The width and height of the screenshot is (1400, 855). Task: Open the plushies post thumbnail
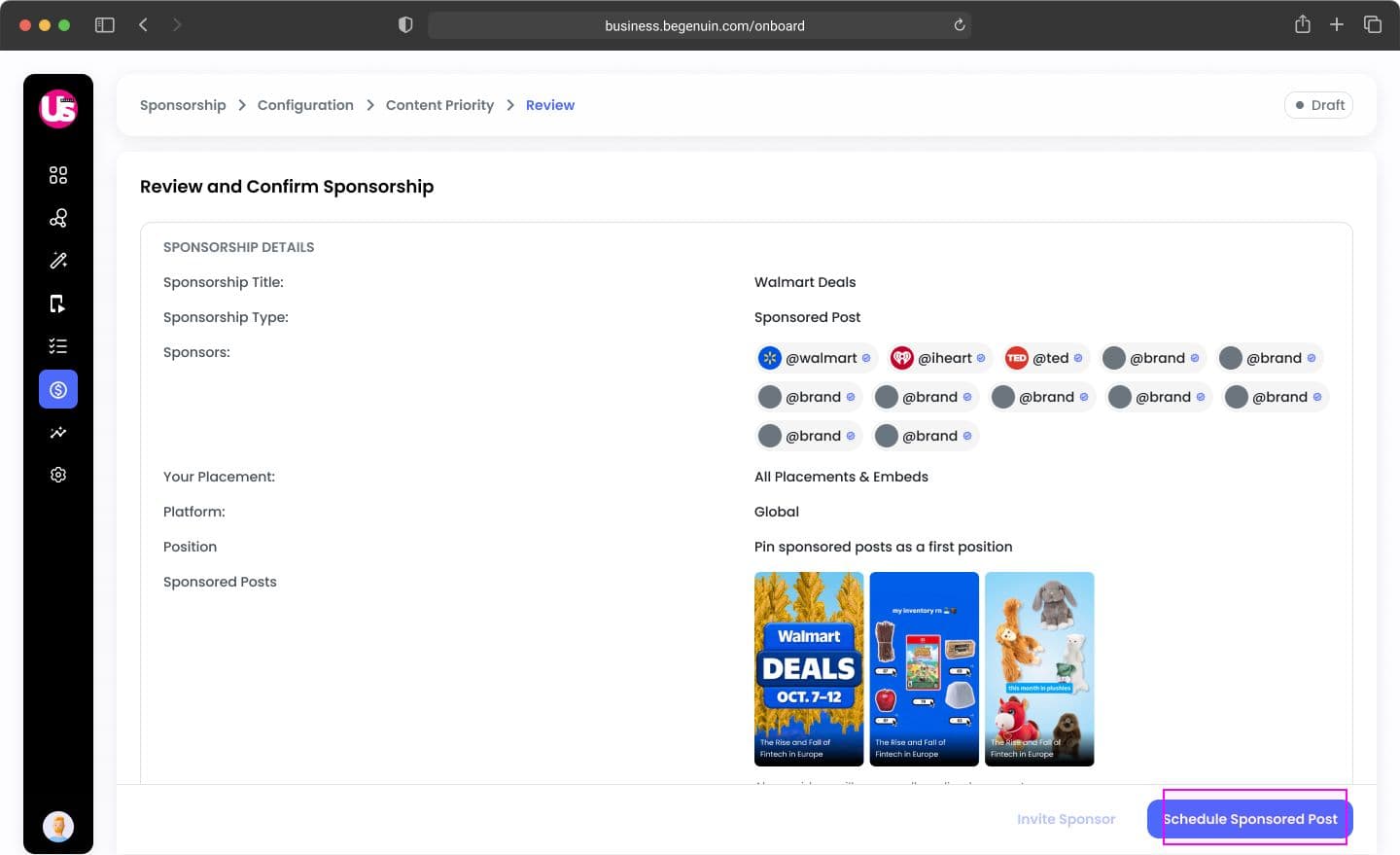tap(1039, 669)
